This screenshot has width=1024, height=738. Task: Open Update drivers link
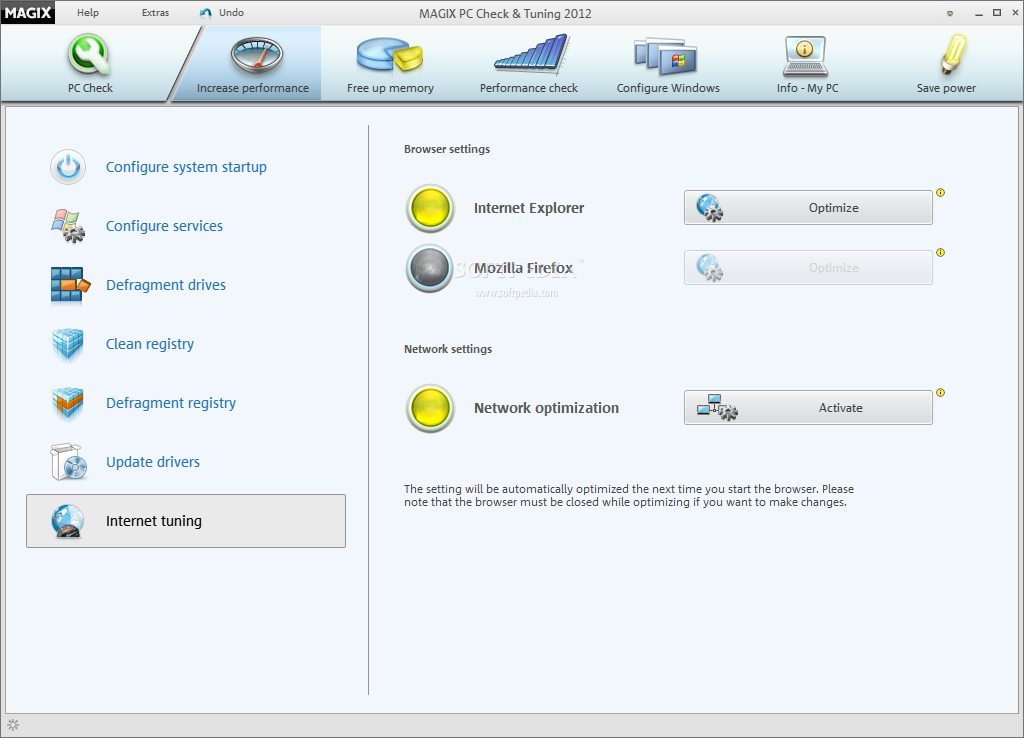point(153,462)
